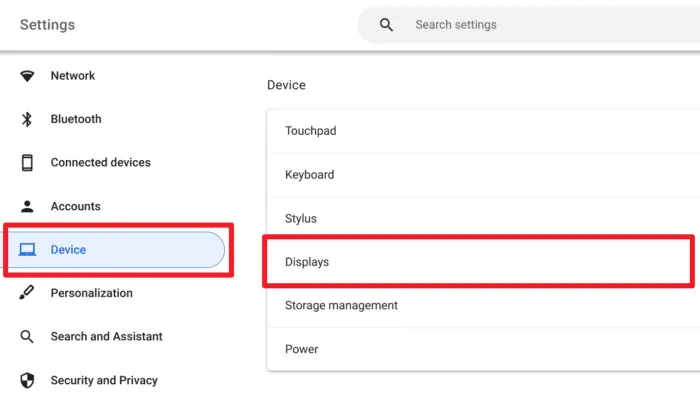The height and width of the screenshot is (394, 700).
Task: Click the Personalization brush icon
Action: [x=27, y=293]
